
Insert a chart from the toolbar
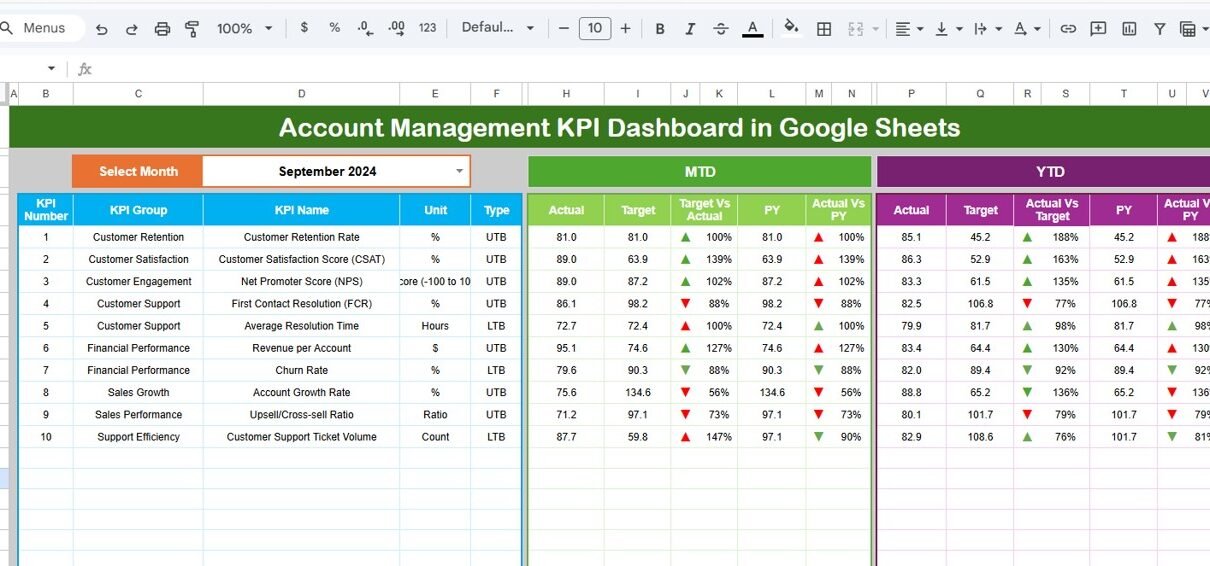[x=1129, y=29]
